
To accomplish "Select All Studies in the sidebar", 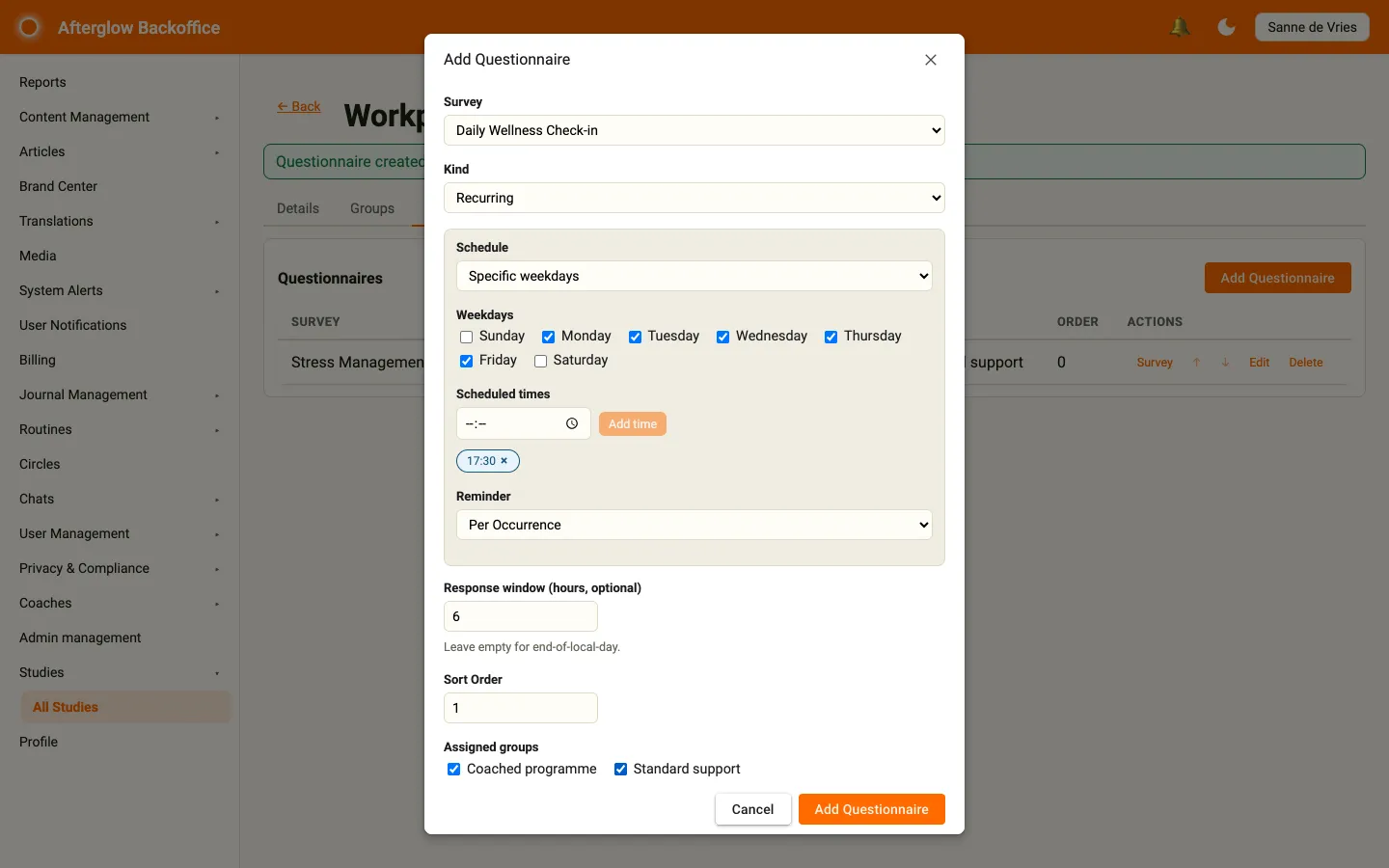I will [125, 707].
